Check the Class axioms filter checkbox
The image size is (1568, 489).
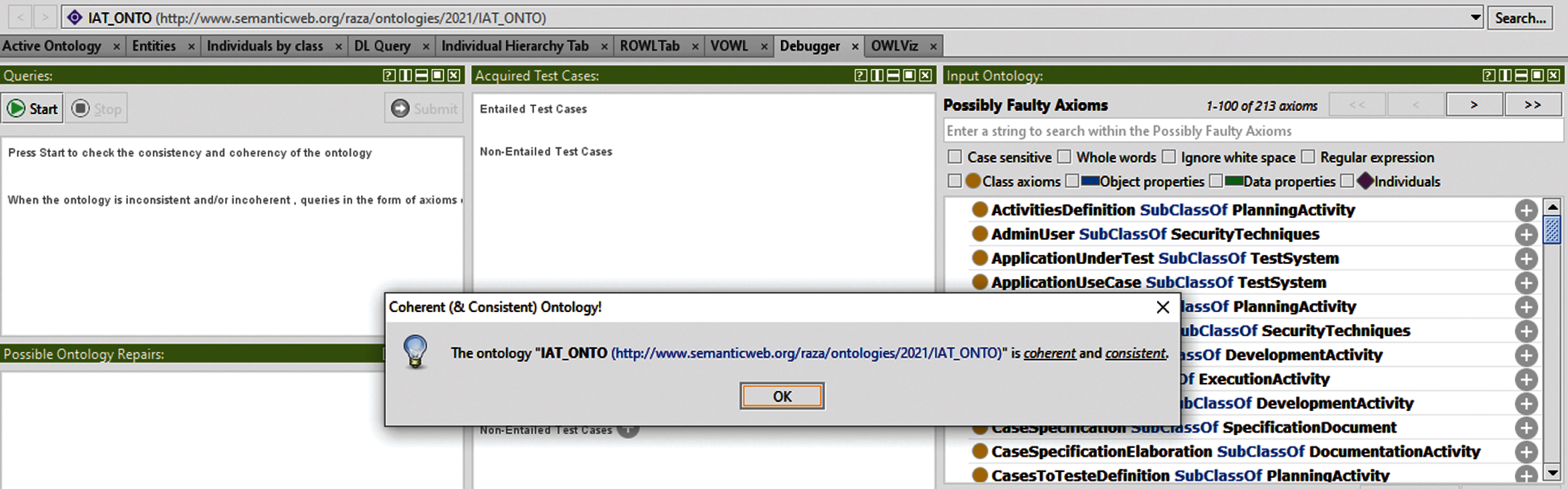(954, 181)
